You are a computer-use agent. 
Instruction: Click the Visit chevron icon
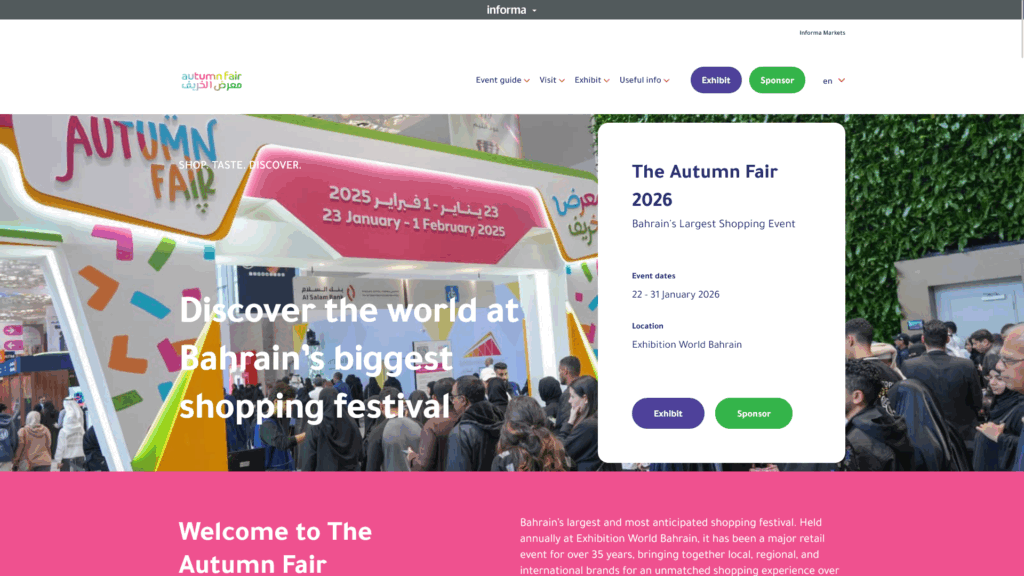pos(562,81)
